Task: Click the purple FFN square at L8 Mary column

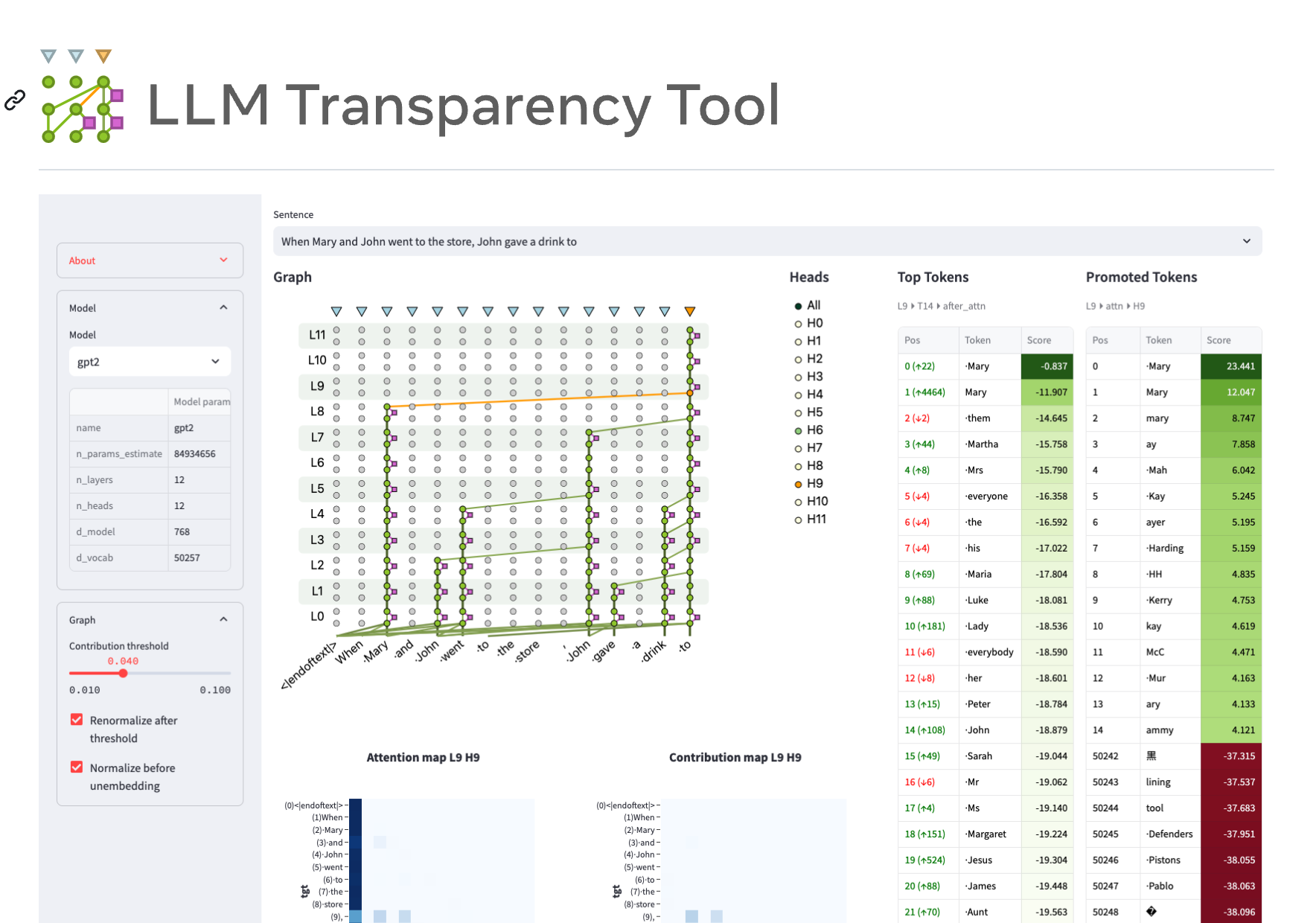Action: tap(394, 412)
